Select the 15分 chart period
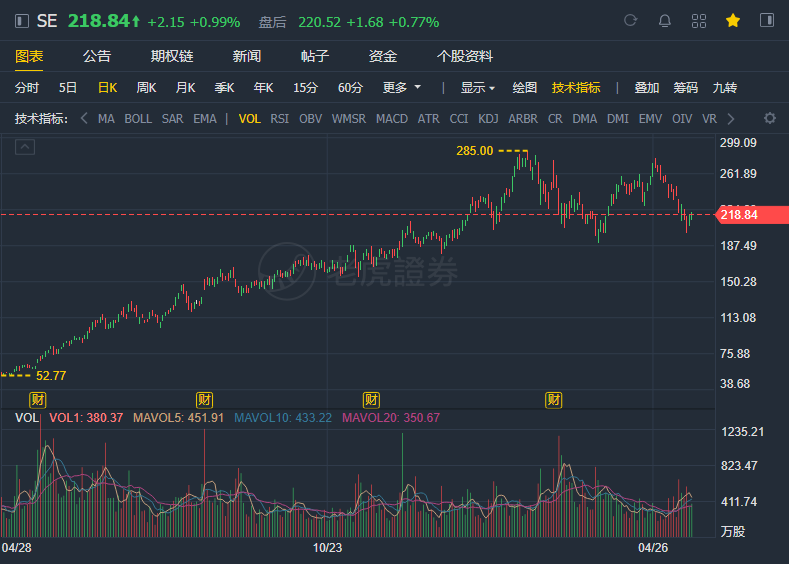 305,88
